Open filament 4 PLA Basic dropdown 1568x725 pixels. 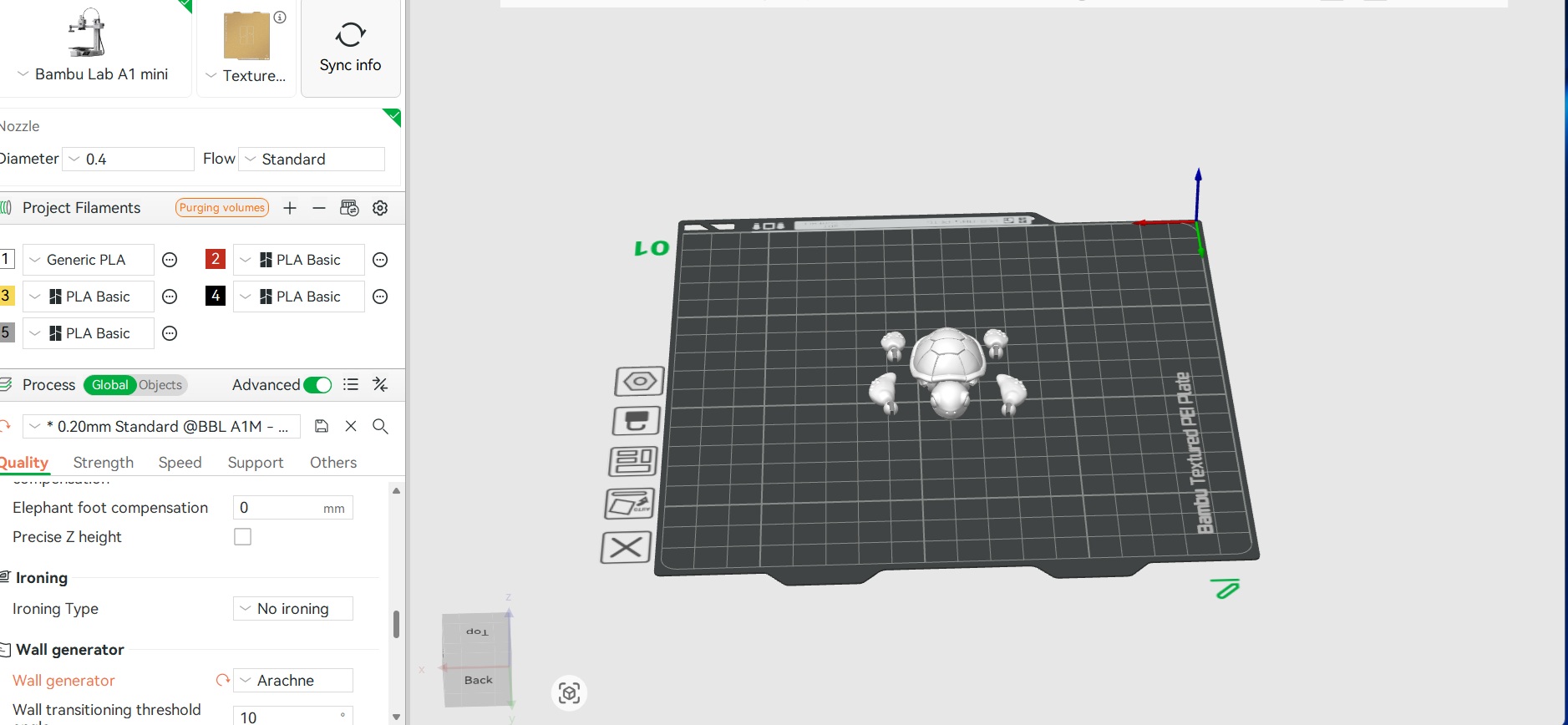point(299,297)
